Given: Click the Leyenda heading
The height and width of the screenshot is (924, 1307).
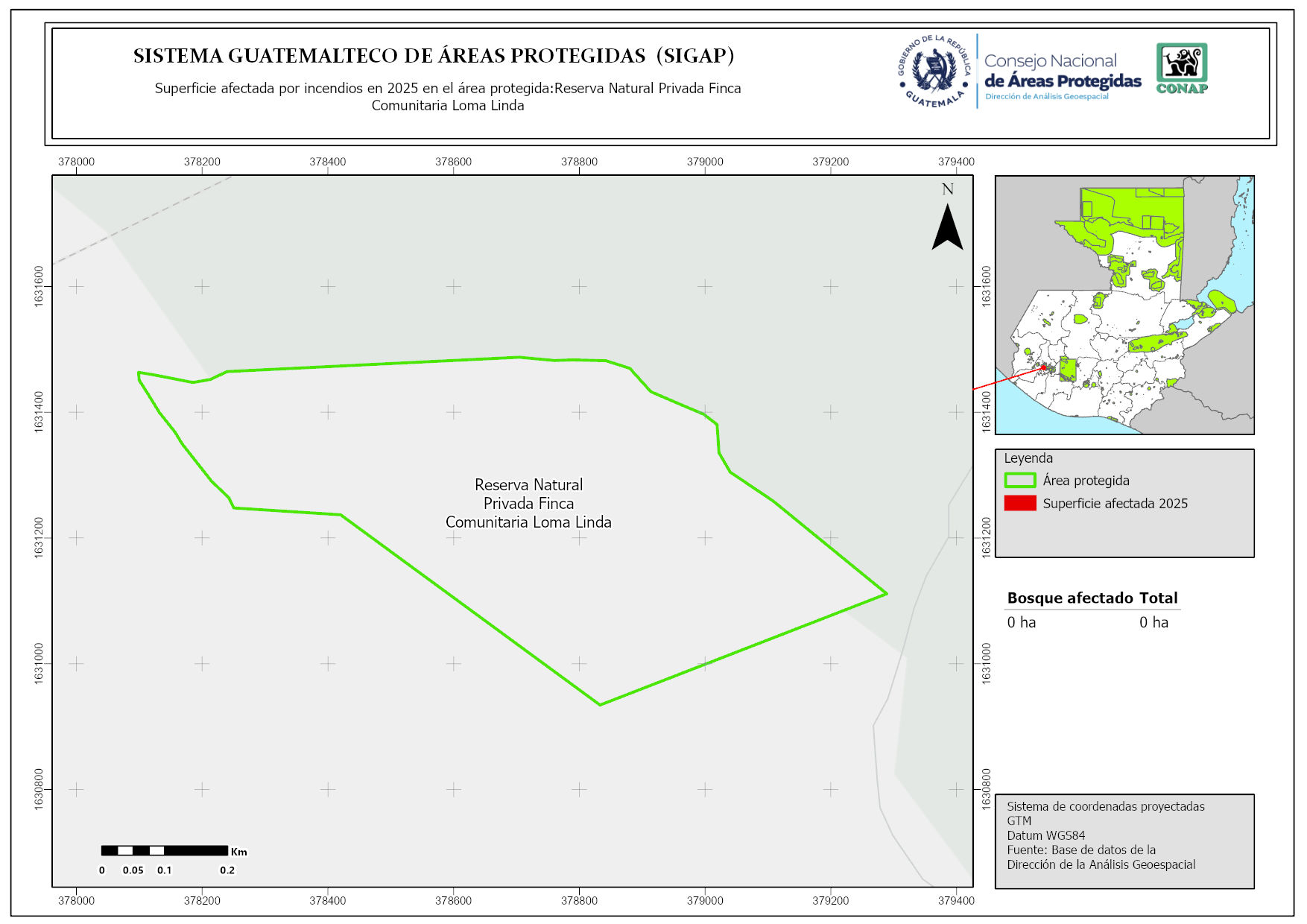Looking at the screenshot, I should [1028, 458].
